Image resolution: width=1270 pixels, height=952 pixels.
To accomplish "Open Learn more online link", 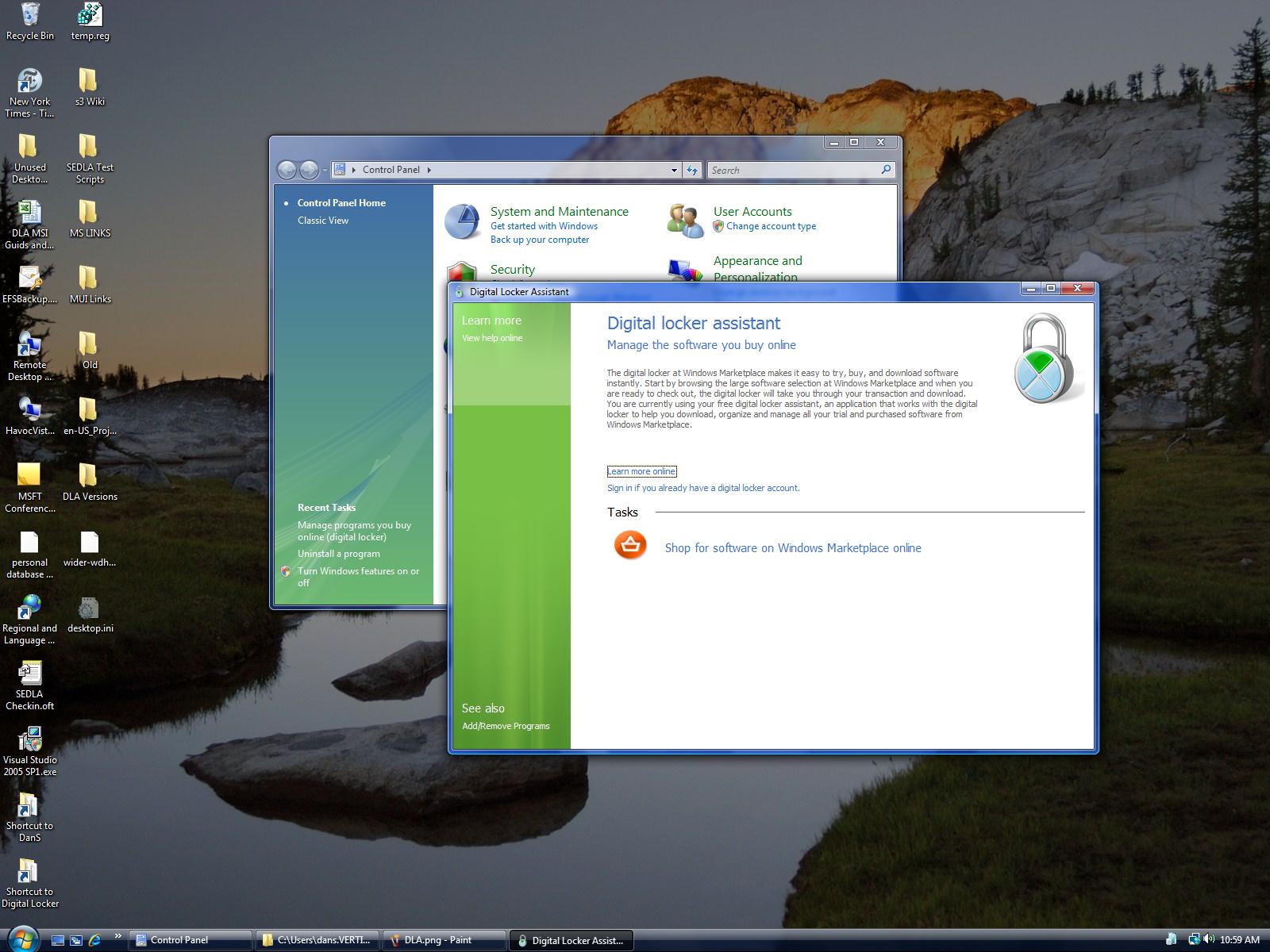I will click(641, 471).
